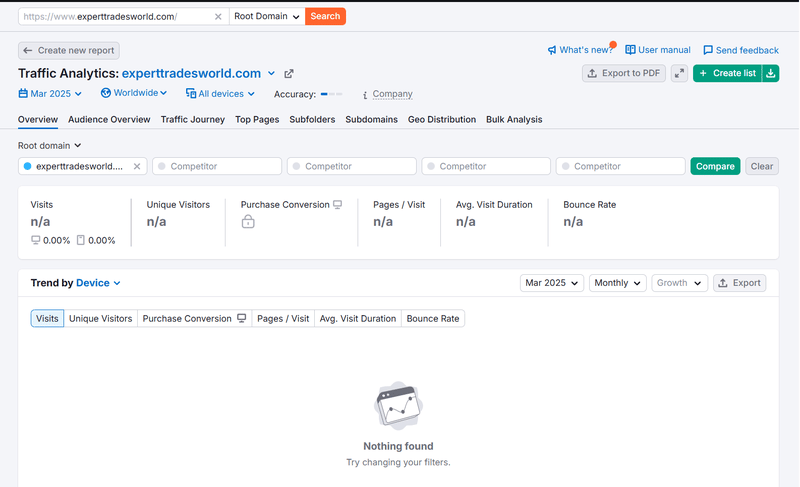Open the Mar 2025 date picker under title
Screen dimensions: 800x487
(50, 94)
